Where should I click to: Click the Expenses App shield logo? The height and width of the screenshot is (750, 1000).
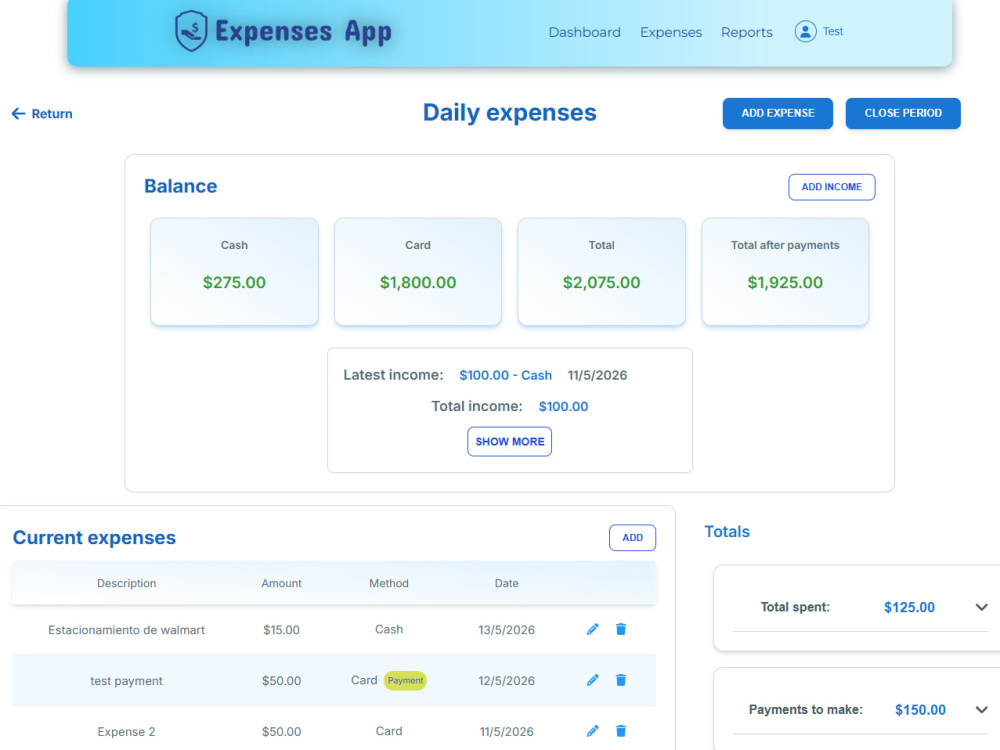tap(191, 31)
